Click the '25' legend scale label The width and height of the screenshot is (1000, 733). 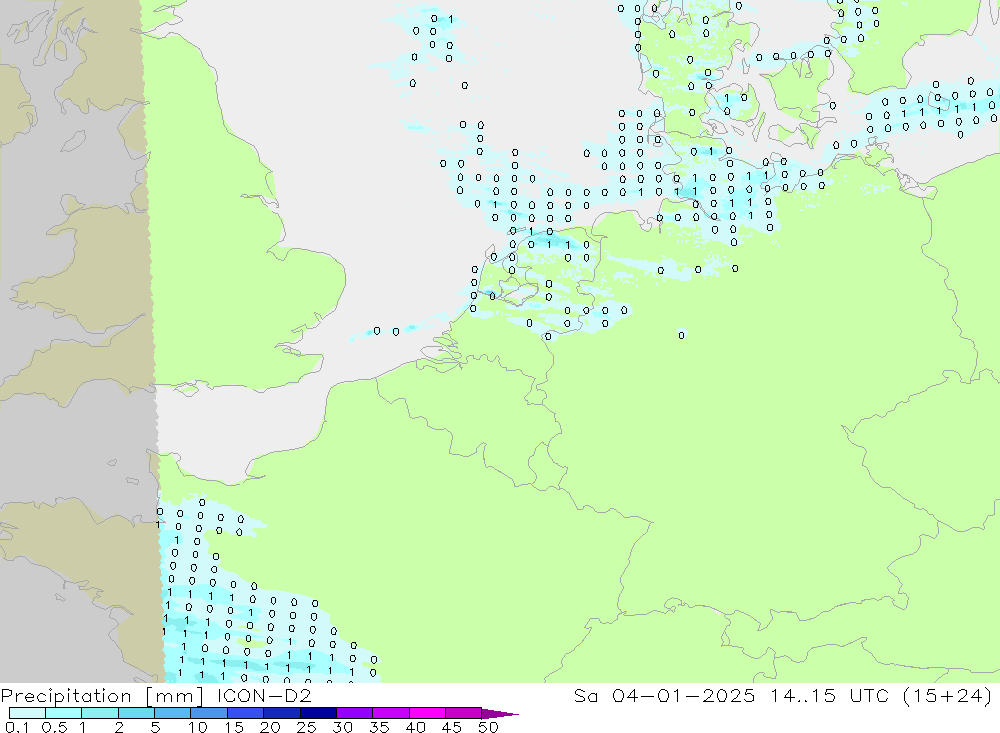[x=306, y=727]
